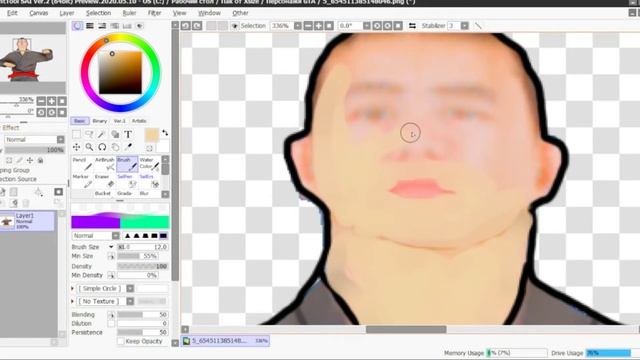
Task: Select the Move tool
Action: (x=76, y=147)
